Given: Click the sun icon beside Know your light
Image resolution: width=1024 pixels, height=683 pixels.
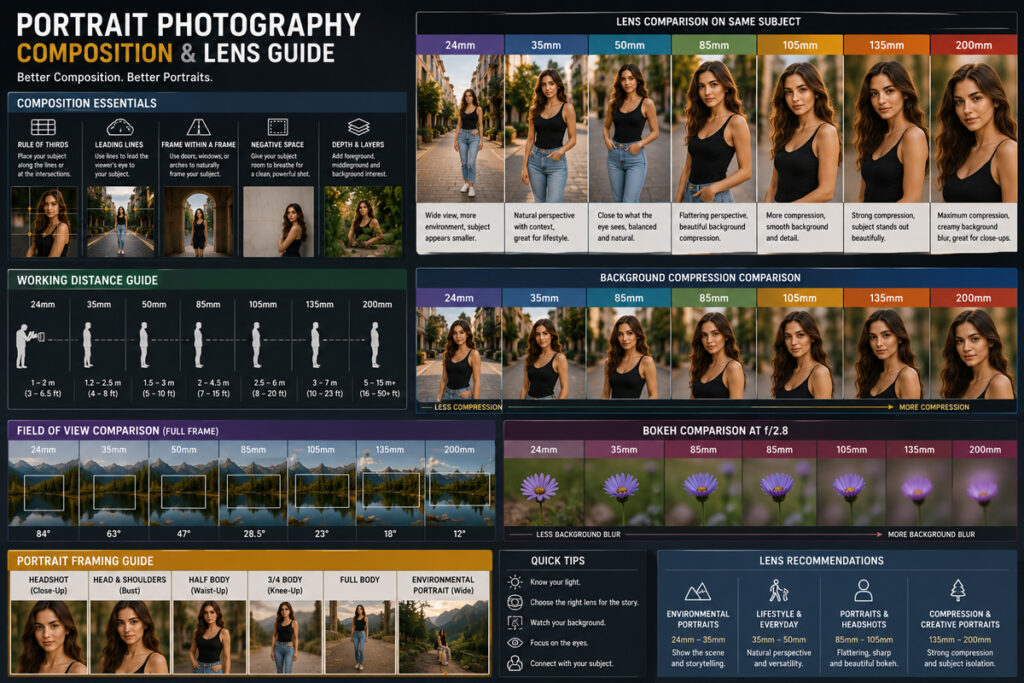Looking at the screenshot, I should [515, 582].
